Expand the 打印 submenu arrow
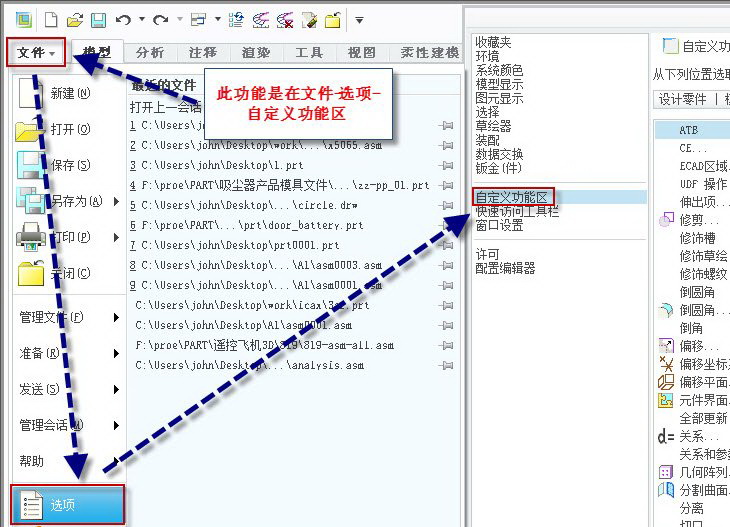Viewport: 730px width, 527px height. point(116,237)
